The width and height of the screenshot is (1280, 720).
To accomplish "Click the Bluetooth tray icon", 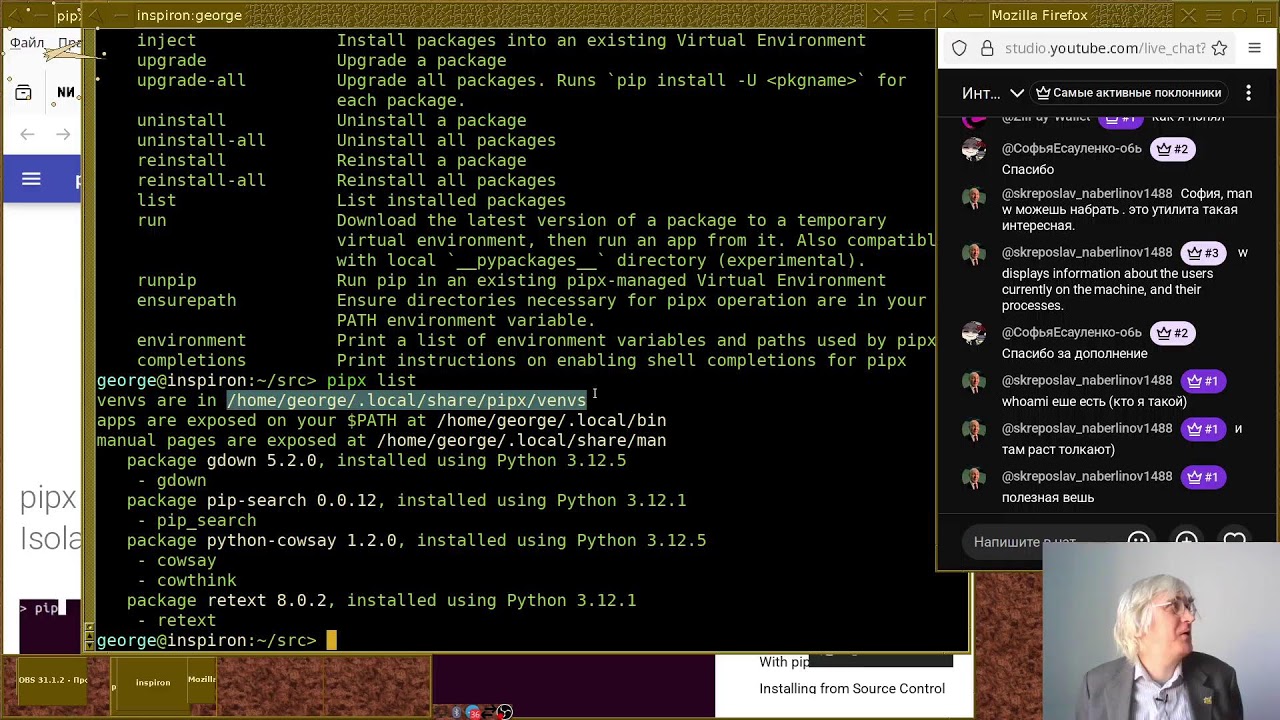I will pos(457,712).
